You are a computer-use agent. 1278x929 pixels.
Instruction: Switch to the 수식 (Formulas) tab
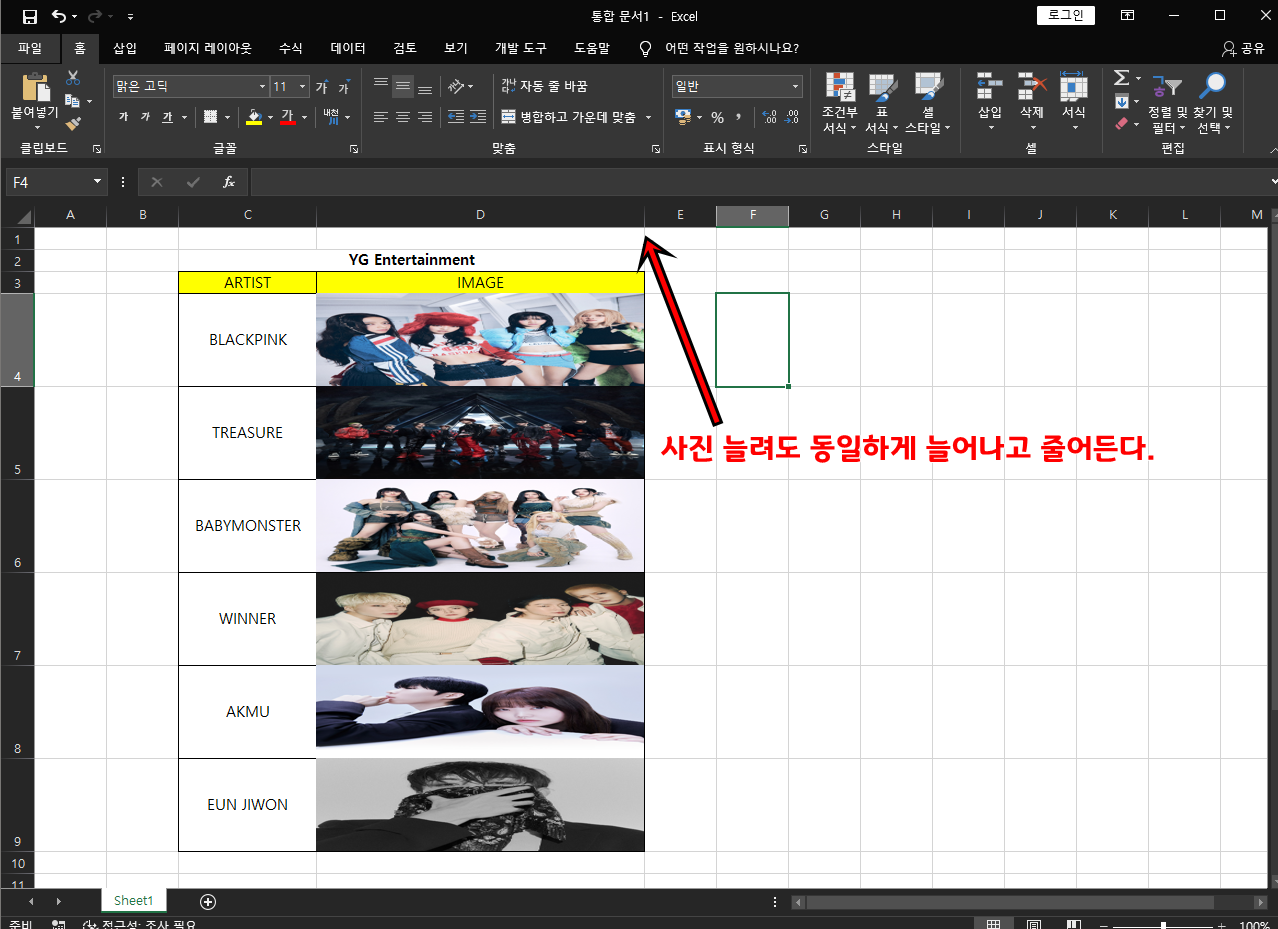tap(291, 48)
